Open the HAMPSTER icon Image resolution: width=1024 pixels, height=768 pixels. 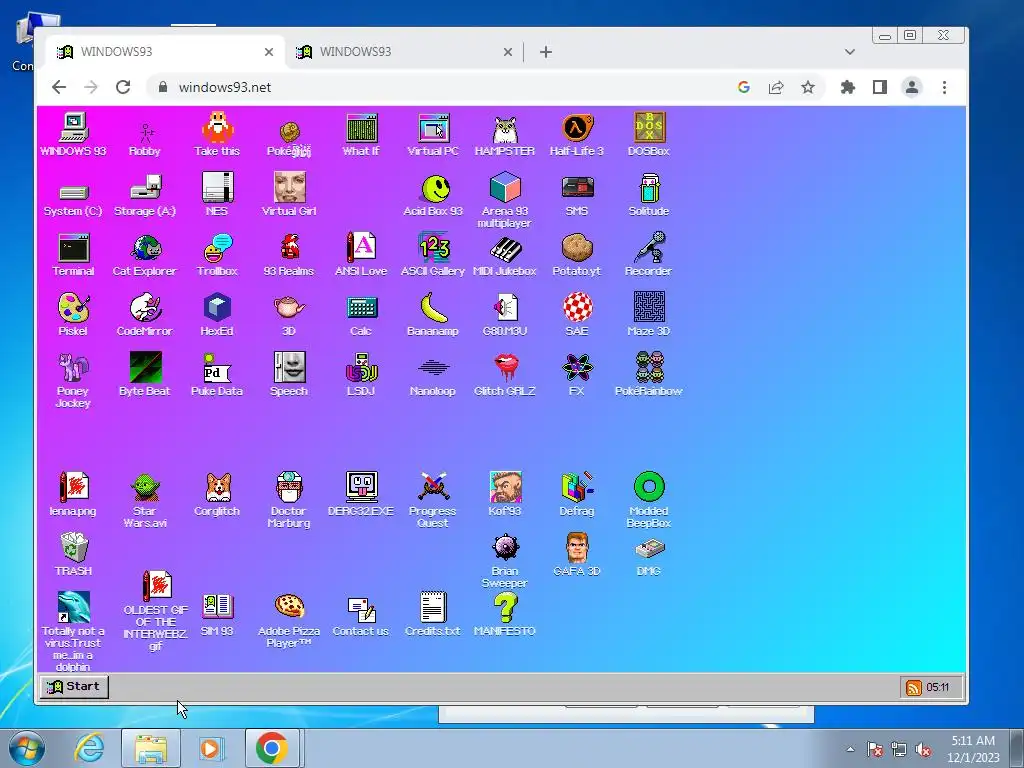click(x=505, y=129)
